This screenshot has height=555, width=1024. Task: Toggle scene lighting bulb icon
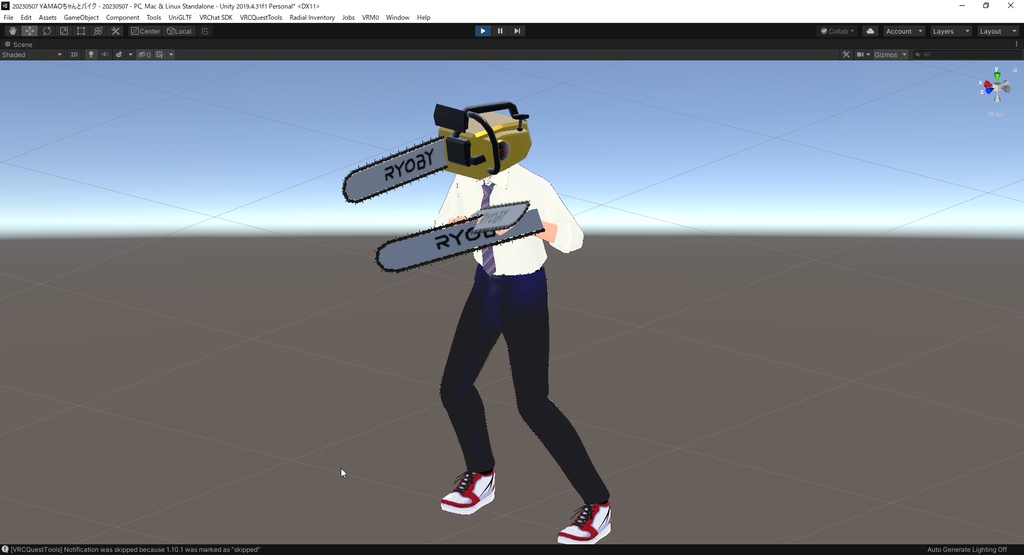point(91,55)
